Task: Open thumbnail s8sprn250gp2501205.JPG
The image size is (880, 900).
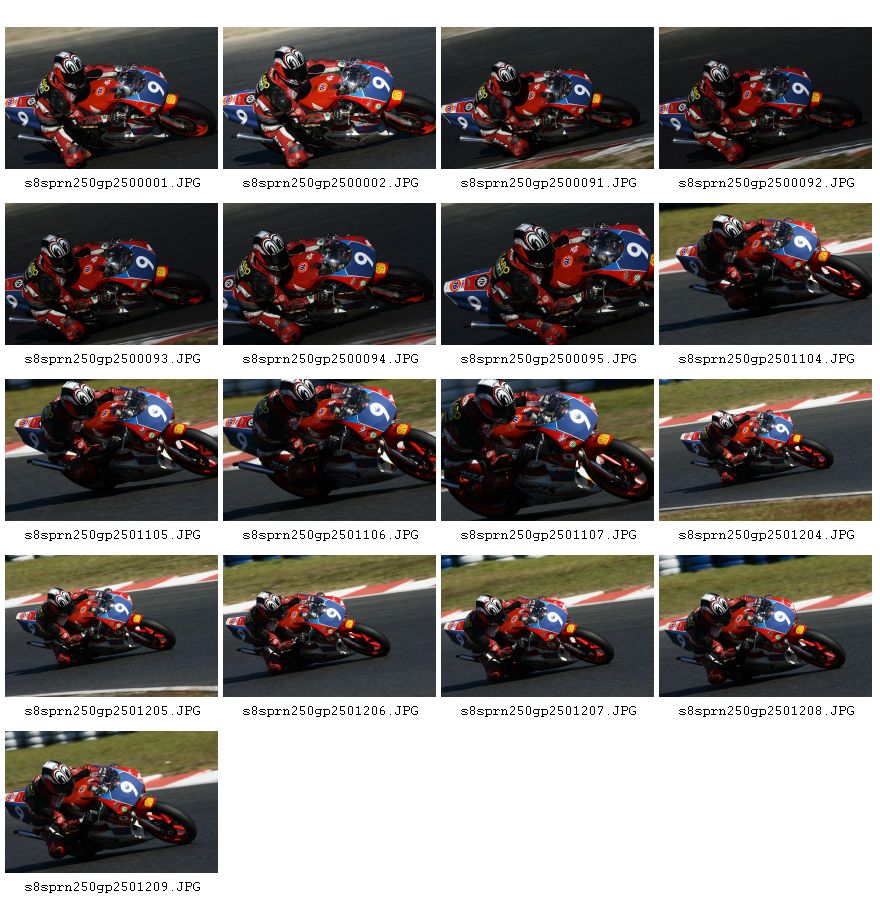Action: click(111, 626)
